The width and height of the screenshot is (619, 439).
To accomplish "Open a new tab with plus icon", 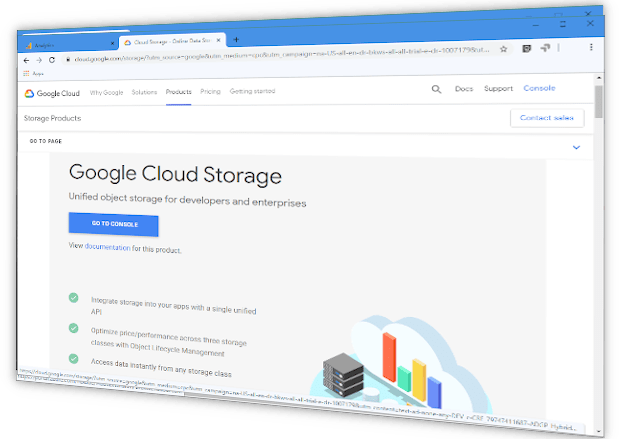I will pyautogui.click(x=236, y=39).
